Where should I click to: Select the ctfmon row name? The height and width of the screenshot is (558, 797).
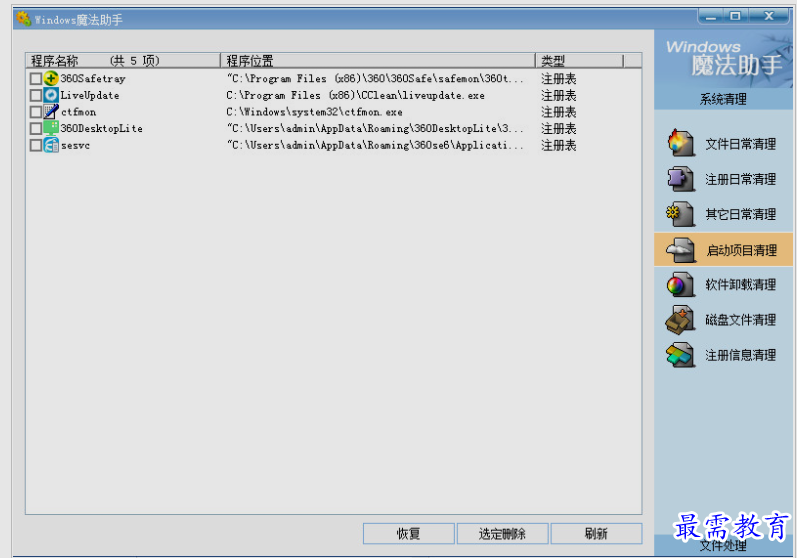78,112
